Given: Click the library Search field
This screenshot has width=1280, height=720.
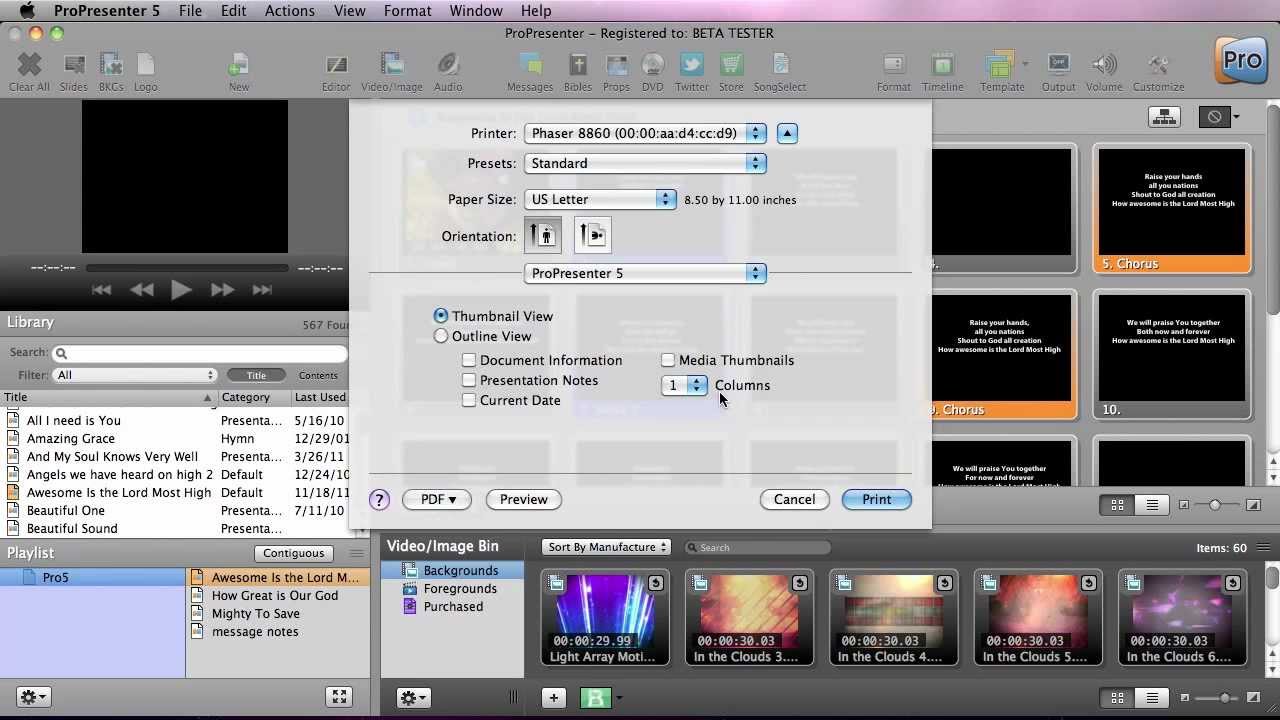Looking at the screenshot, I should pos(199,353).
